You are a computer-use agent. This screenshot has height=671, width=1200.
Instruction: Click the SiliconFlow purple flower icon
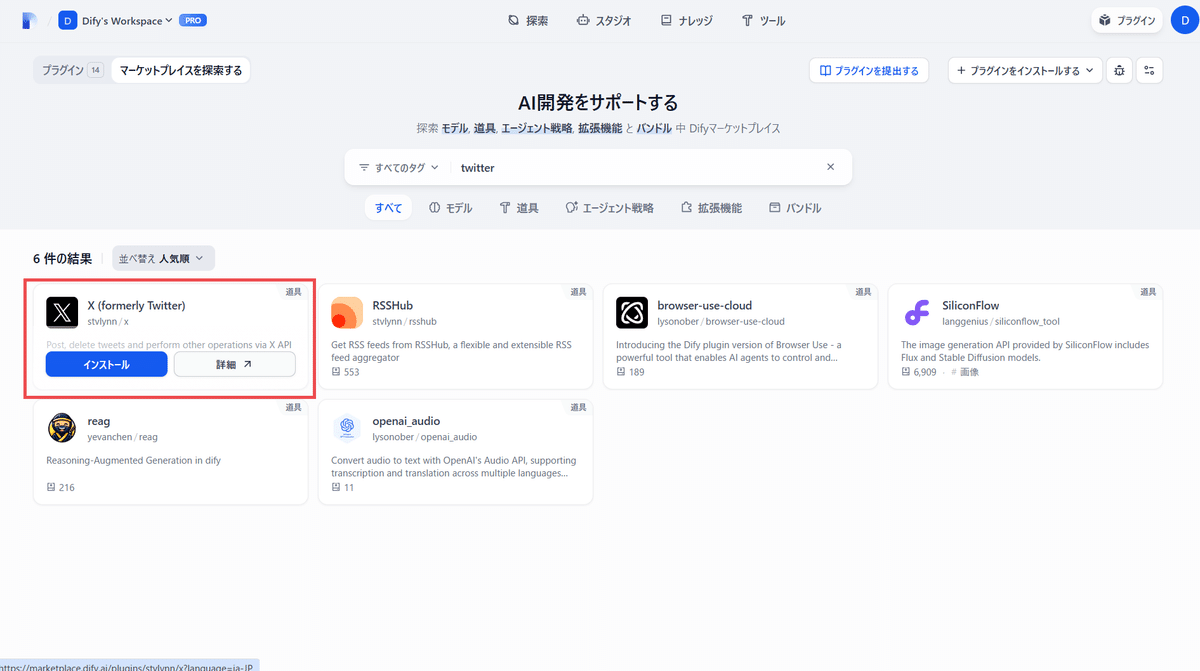pos(917,312)
